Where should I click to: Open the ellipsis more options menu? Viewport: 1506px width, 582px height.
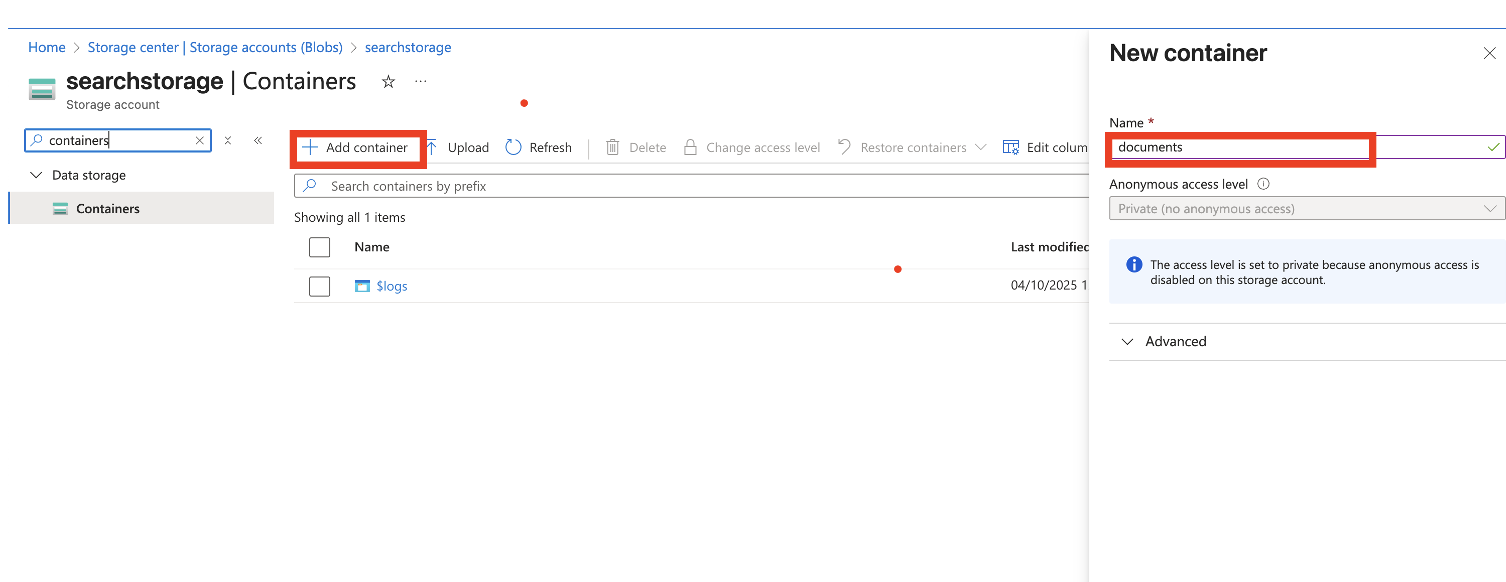(421, 82)
